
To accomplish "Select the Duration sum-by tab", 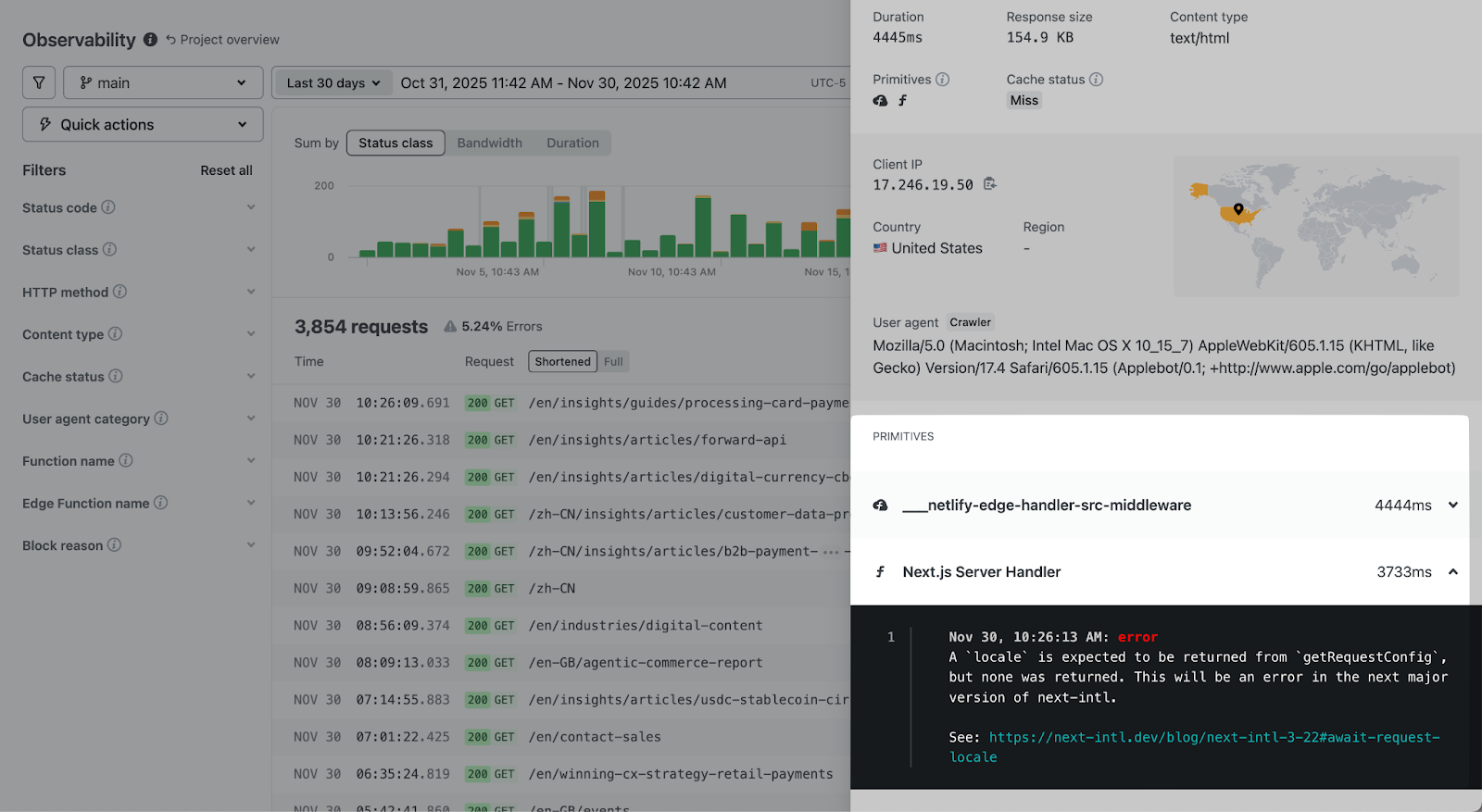I will pyautogui.click(x=572, y=143).
